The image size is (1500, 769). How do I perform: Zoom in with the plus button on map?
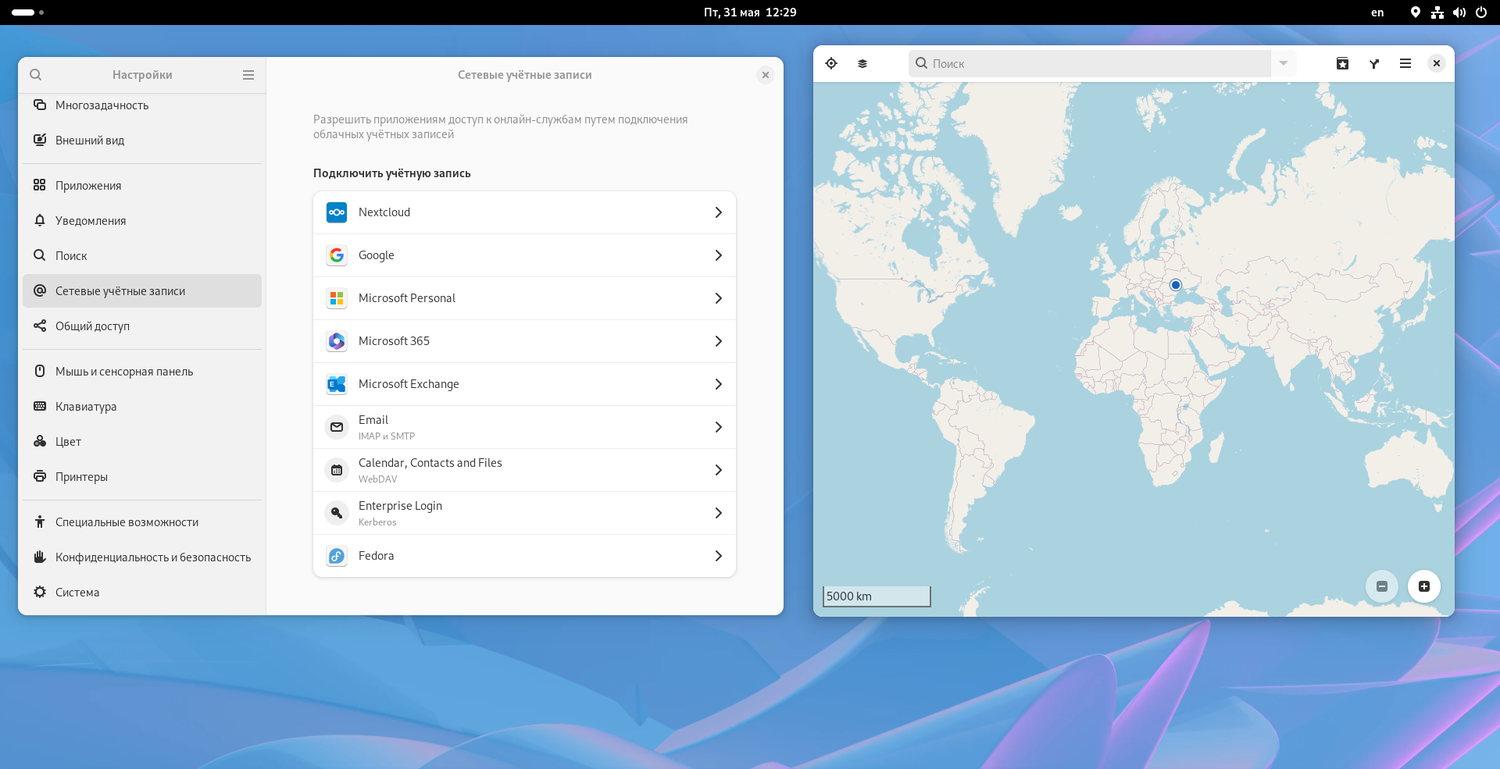(1424, 586)
